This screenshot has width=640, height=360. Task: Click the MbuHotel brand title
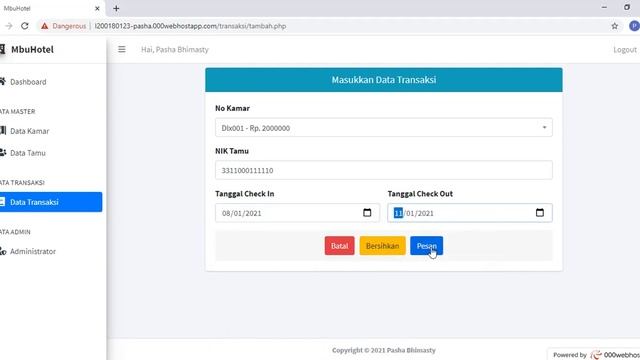click(32, 49)
